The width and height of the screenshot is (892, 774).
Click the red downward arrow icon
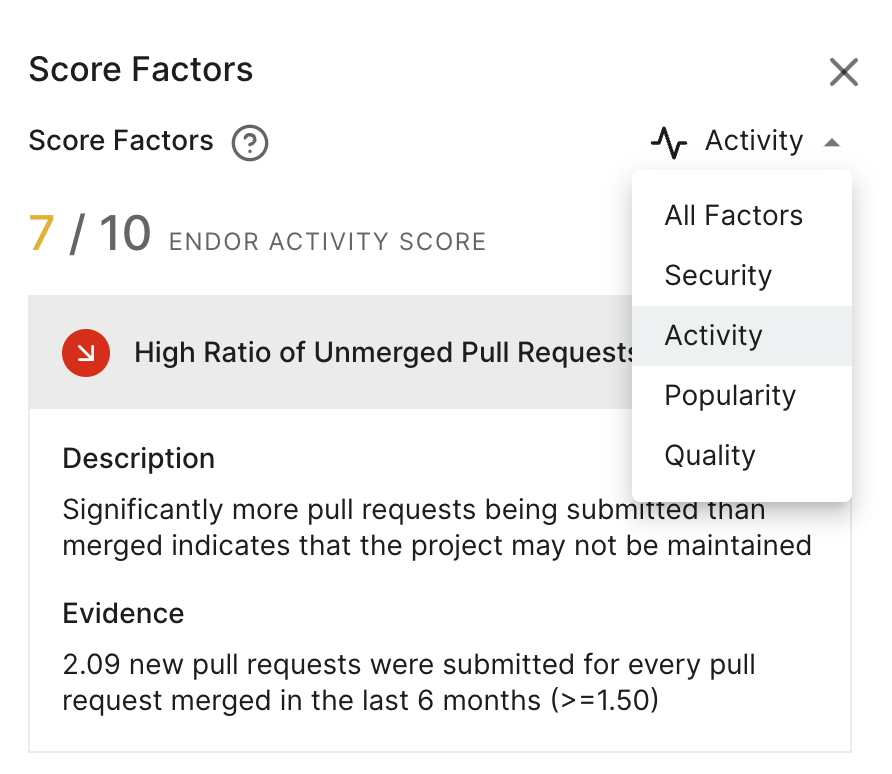click(86, 352)
